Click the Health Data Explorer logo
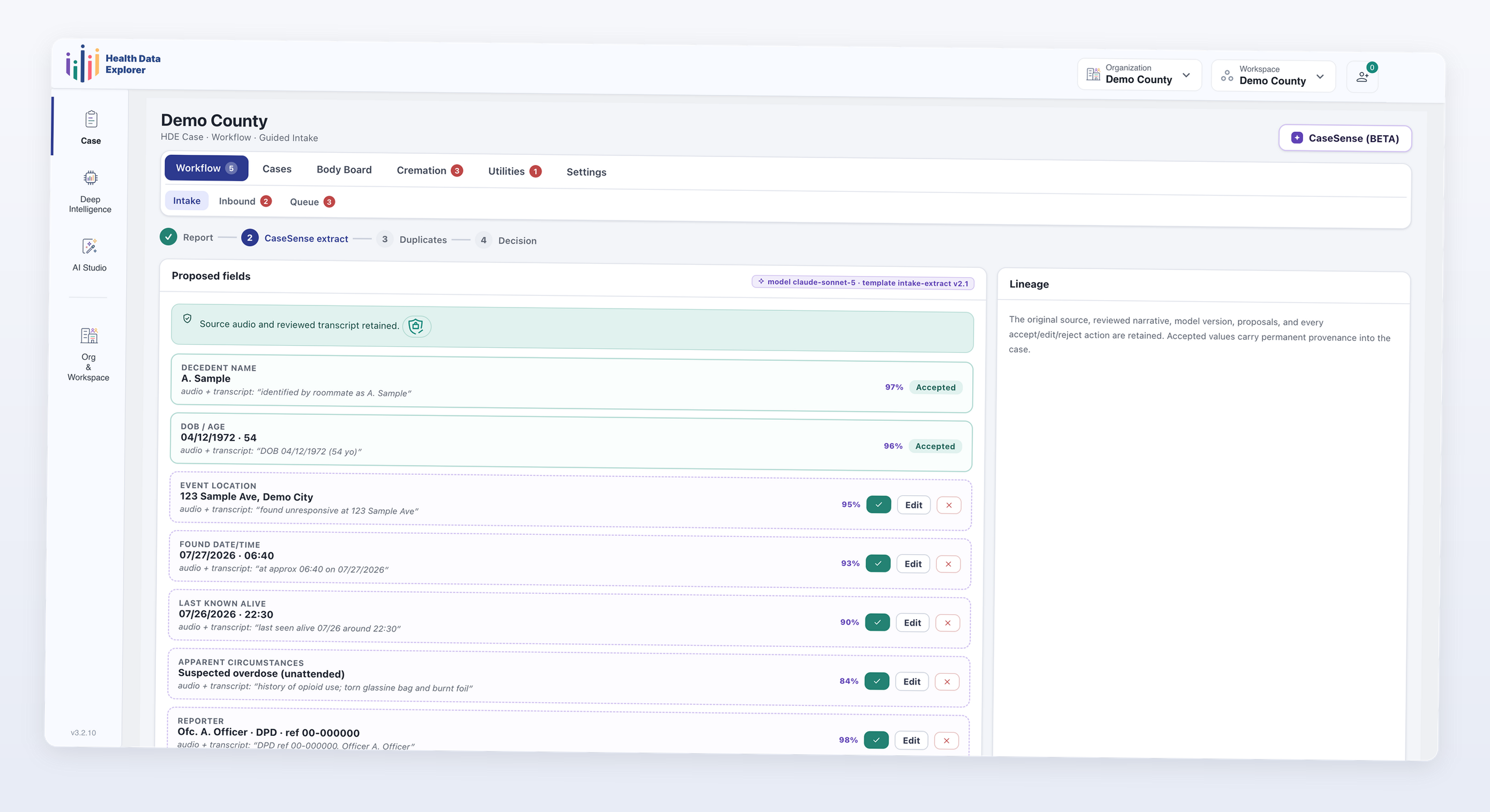 (x=114, y=64)
